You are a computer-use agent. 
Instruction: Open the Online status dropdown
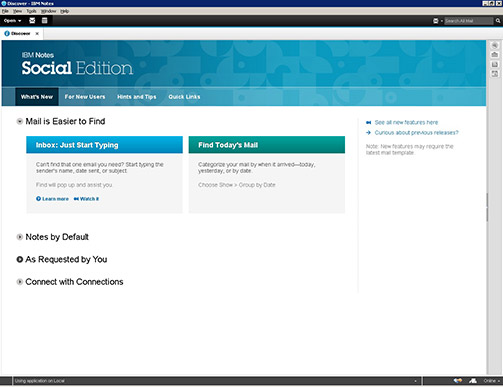pos(492,381)
